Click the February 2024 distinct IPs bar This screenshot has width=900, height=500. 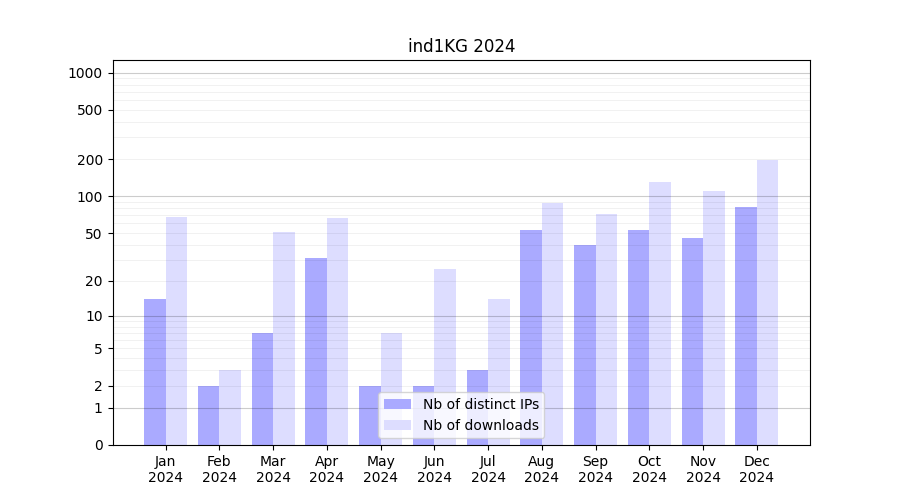(x=208, y=415)
